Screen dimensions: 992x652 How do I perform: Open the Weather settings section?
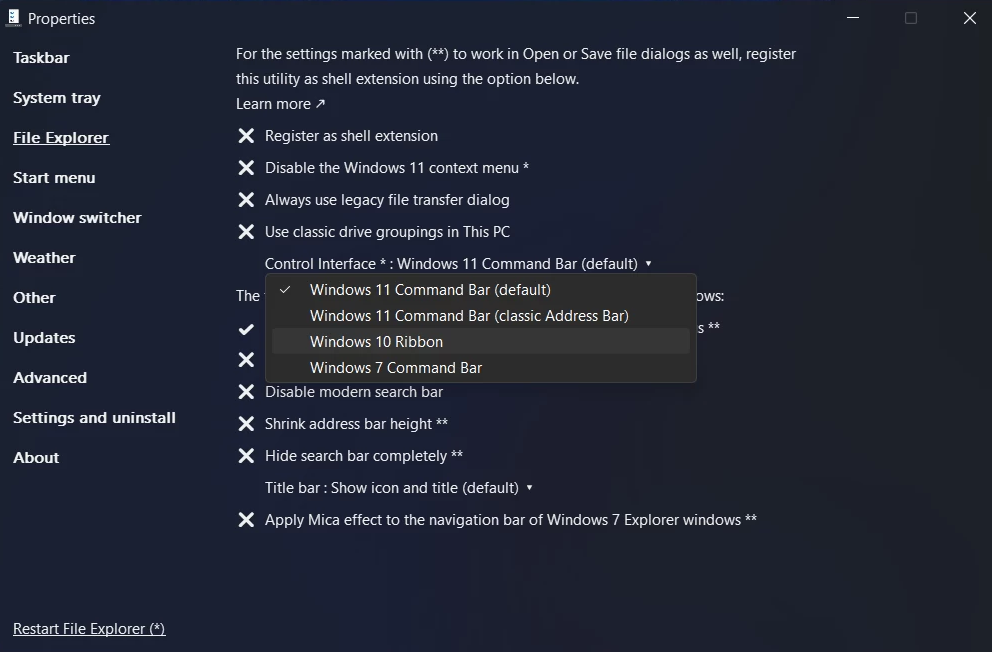pyautogui.click(x=44, y=257)
